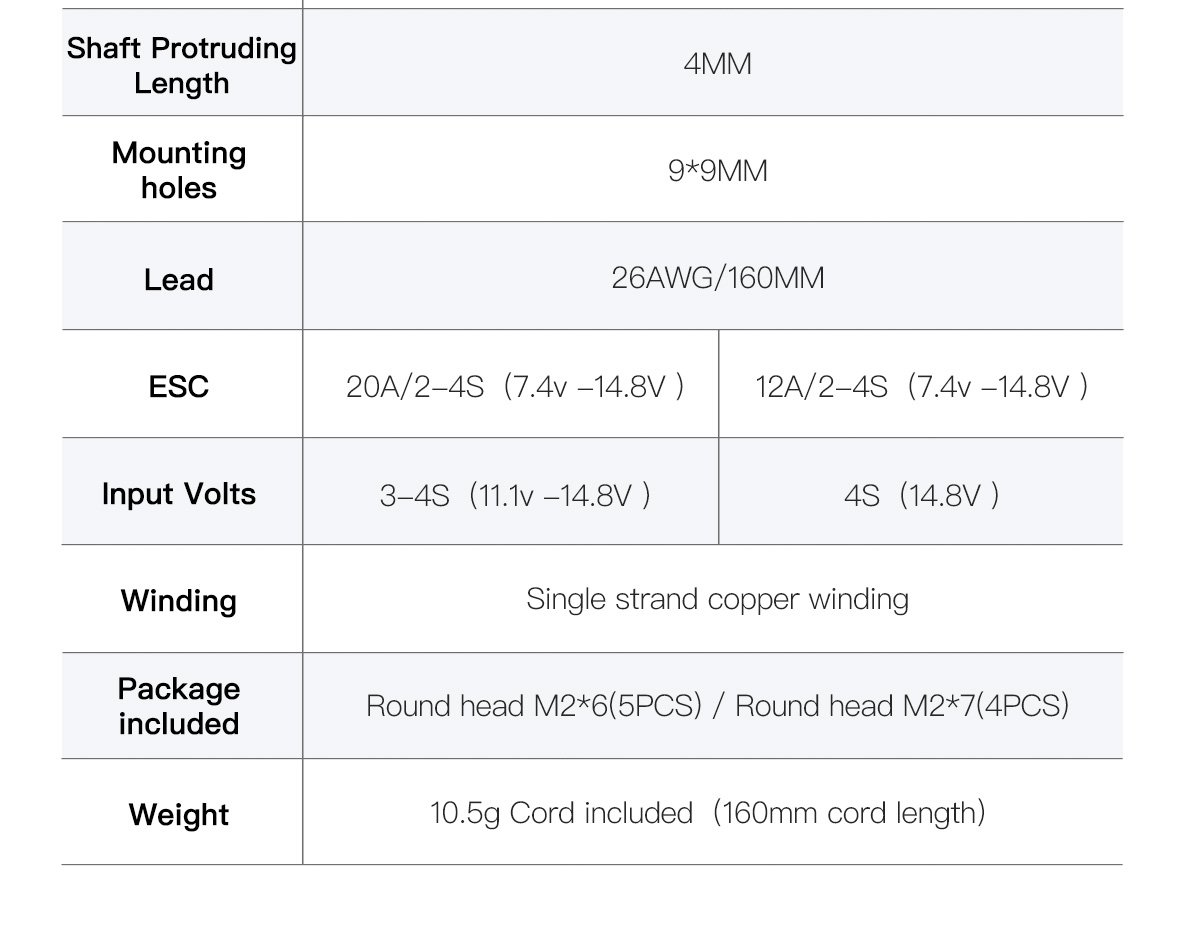Click the Lead row label
1200x952 pixels.
point(179,279)
